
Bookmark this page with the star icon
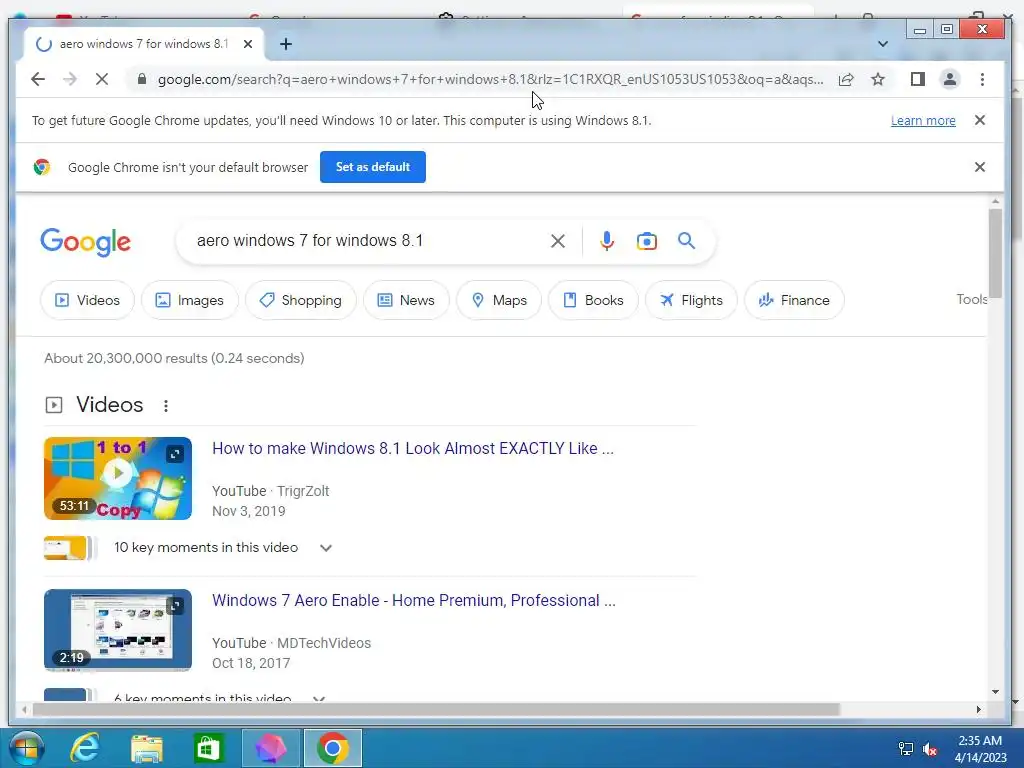tap(878, 79)
